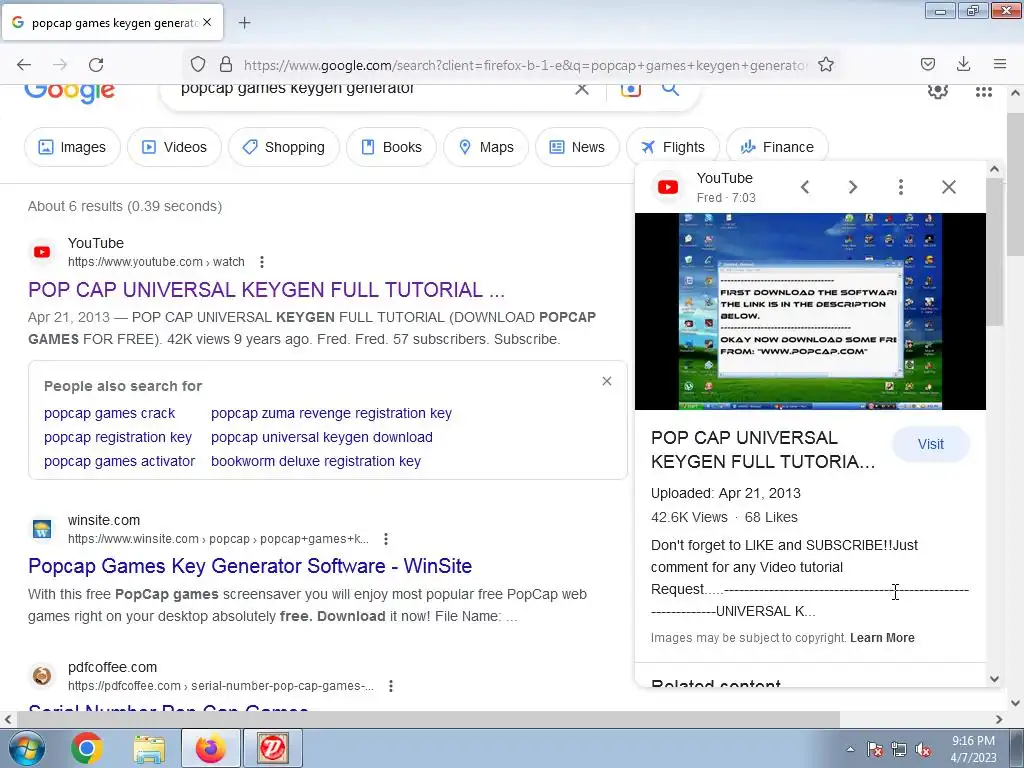Launch Chrome from the taskbar
Viewport: 1024px width, 768px height.
tap(87, 748)
